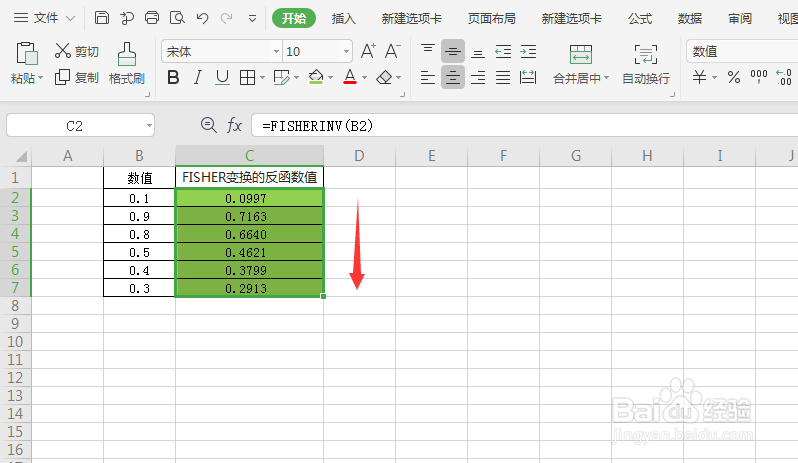This screenshot has height=463, width=798.
Task: Align text to bottom of cell
Action: [477, 51]
